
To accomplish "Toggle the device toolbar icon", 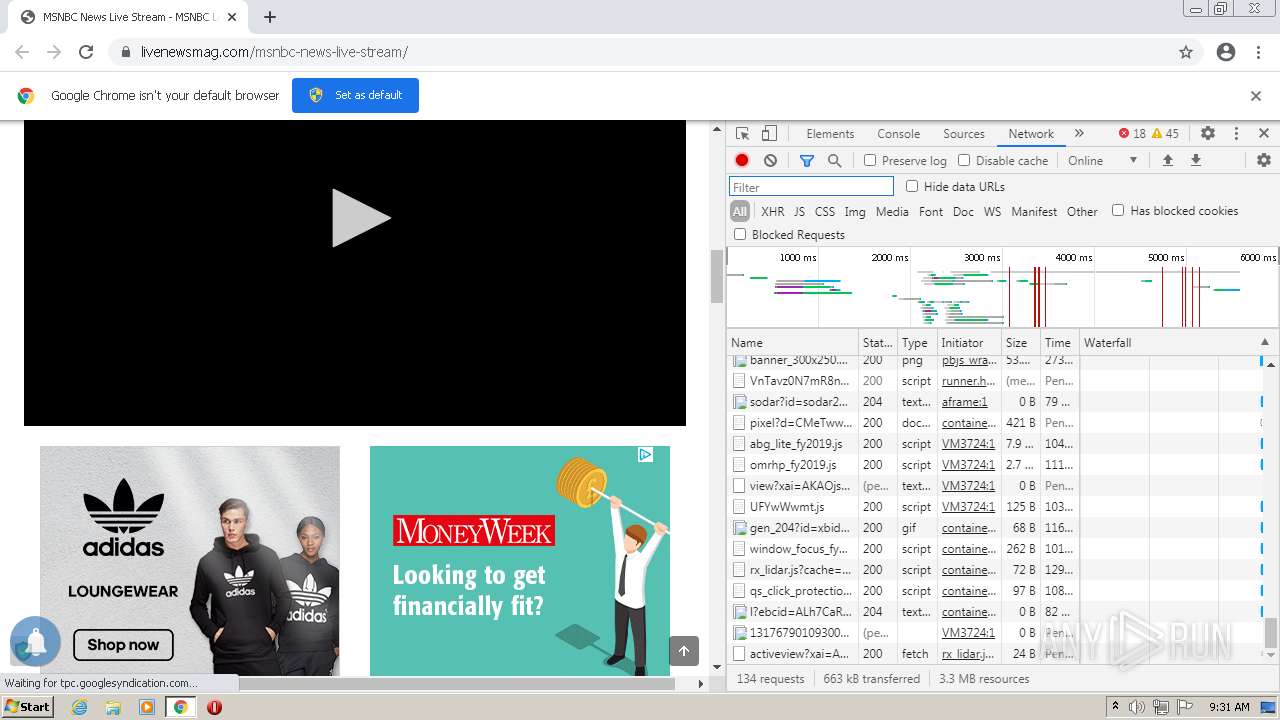I will pos(769,133).
